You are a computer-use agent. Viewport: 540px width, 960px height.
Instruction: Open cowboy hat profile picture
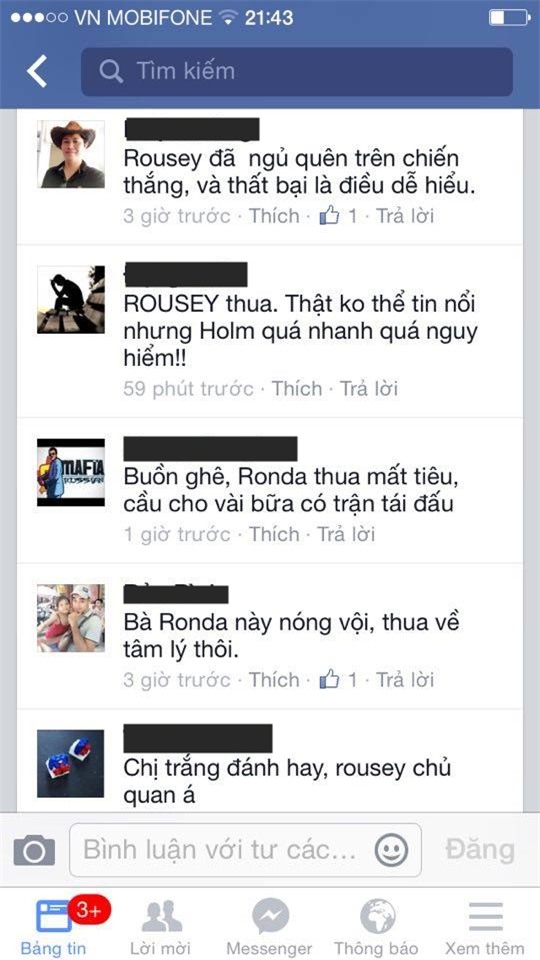click(x=71, y=154)
